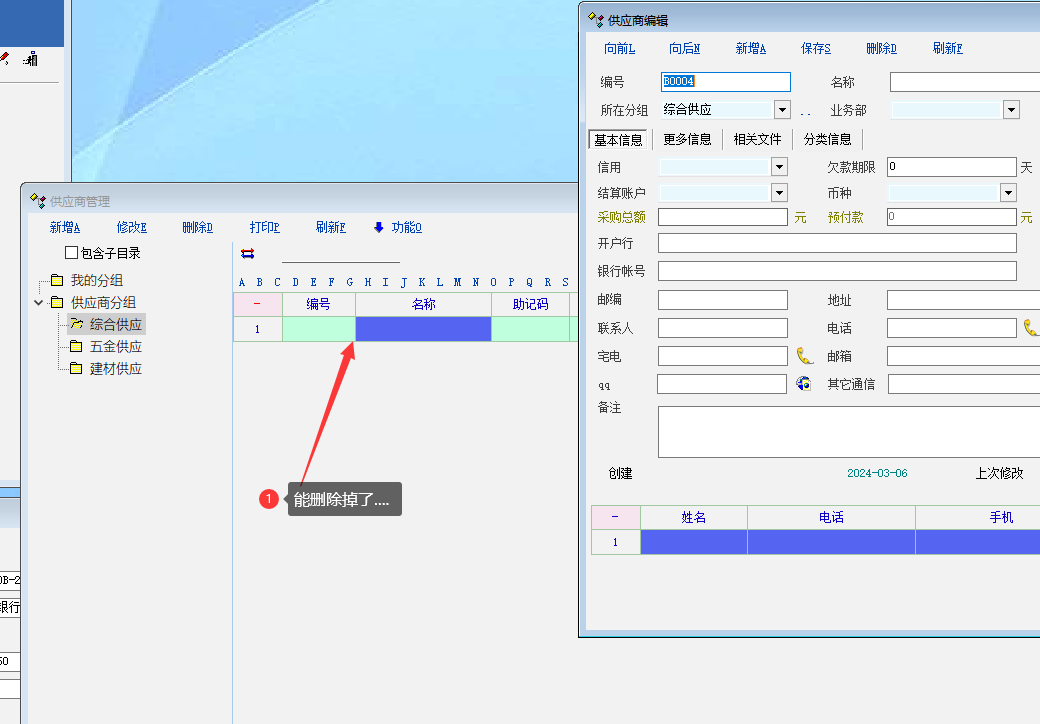Click the phone icon next to 宅电 field
Viewport: 1040px width, 724px height.
click(805, 355)
